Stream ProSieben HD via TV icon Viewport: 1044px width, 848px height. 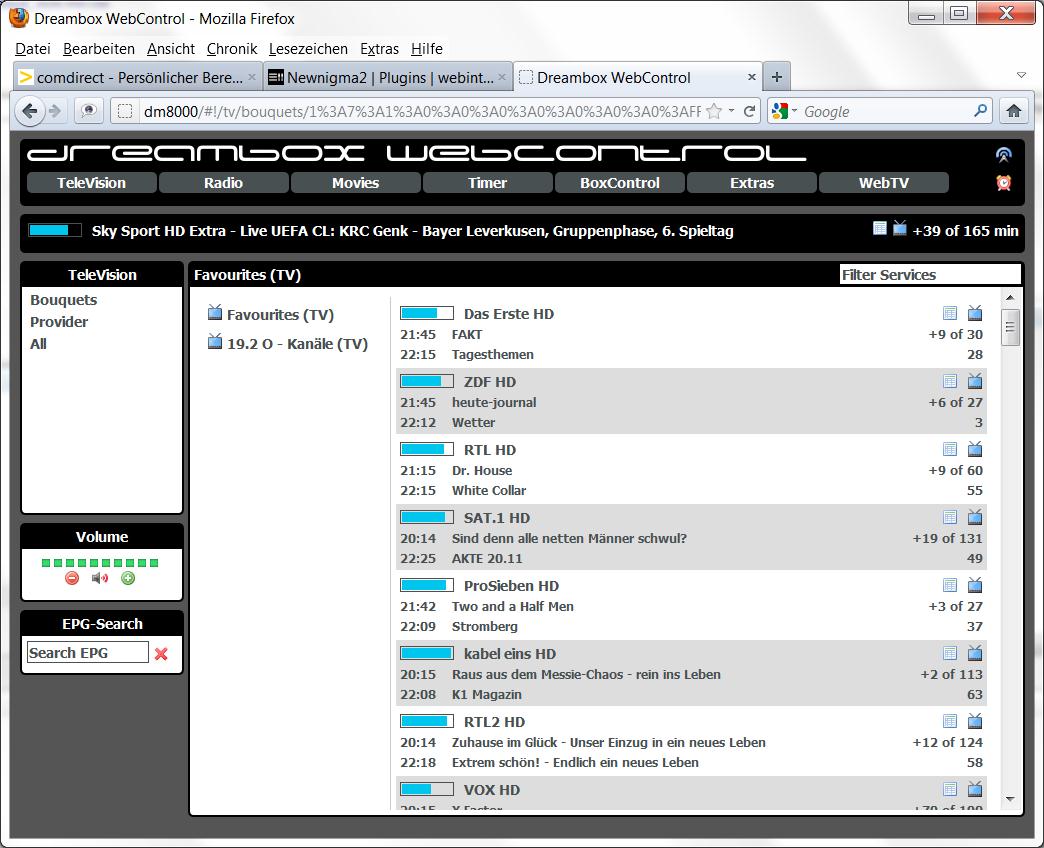pyautogui.click(x=975, y=585)
